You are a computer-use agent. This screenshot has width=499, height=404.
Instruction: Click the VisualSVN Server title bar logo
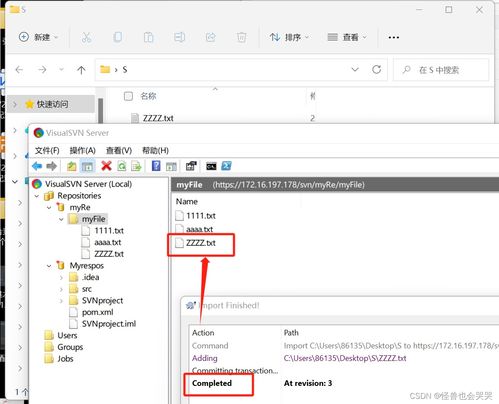[39, 133]
